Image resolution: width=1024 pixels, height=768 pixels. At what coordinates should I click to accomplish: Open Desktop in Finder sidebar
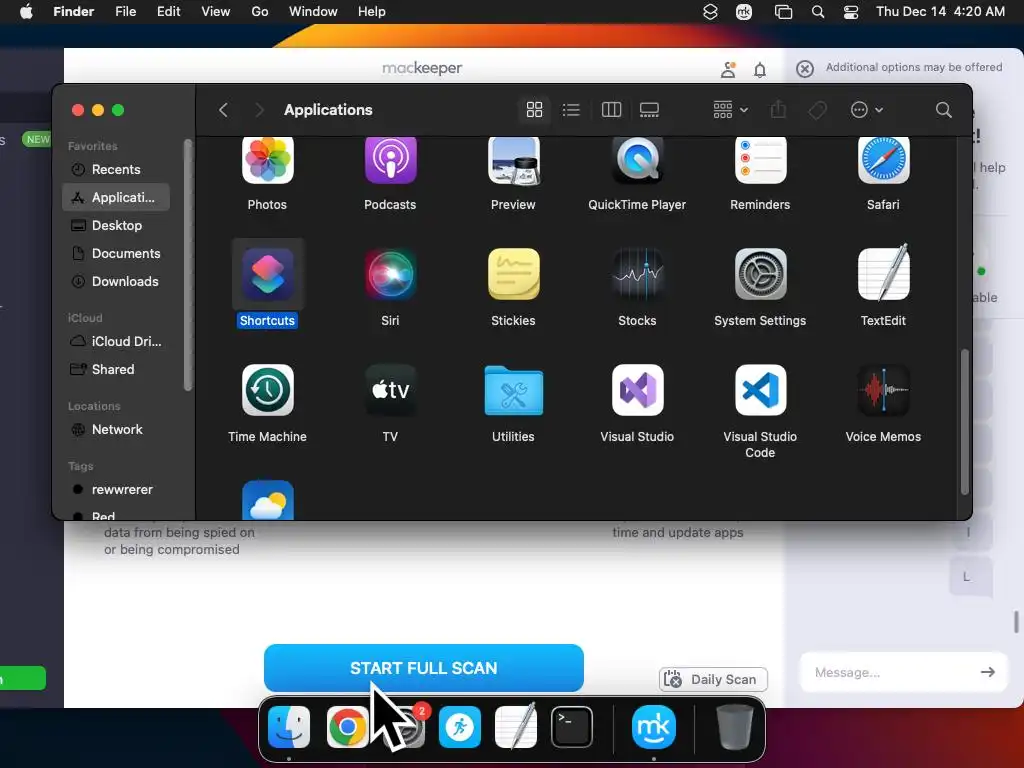(x=116, y=225)
